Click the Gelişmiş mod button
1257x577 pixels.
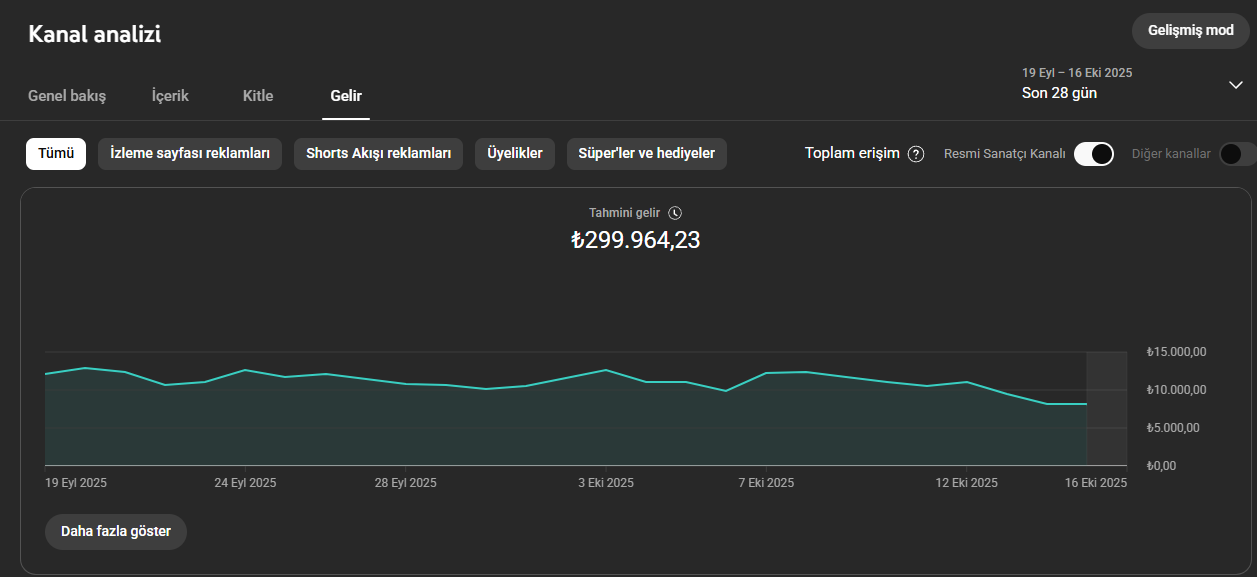(x=1191, y=30)
